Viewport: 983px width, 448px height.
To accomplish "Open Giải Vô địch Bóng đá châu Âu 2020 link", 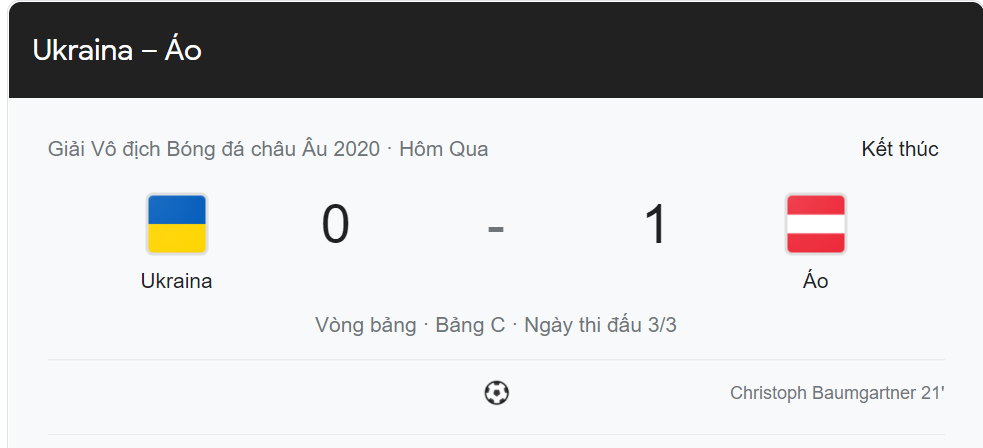I will pyautogui.click(x=214, y=149).
